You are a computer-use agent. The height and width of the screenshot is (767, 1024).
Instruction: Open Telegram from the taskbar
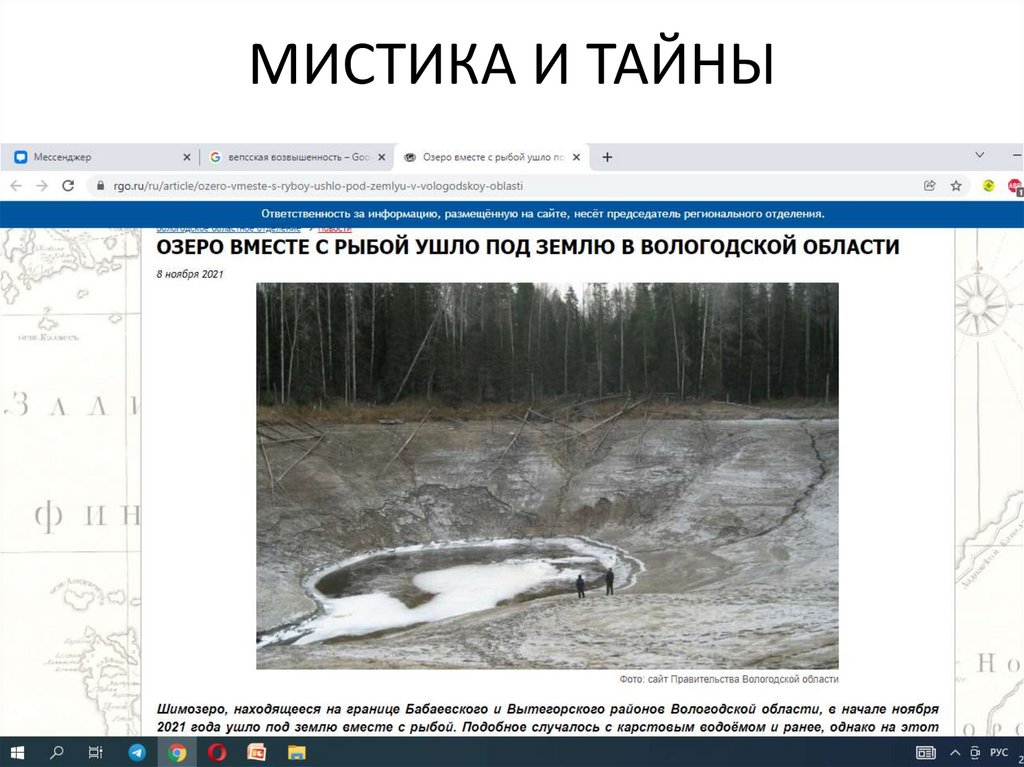[137, 753]
